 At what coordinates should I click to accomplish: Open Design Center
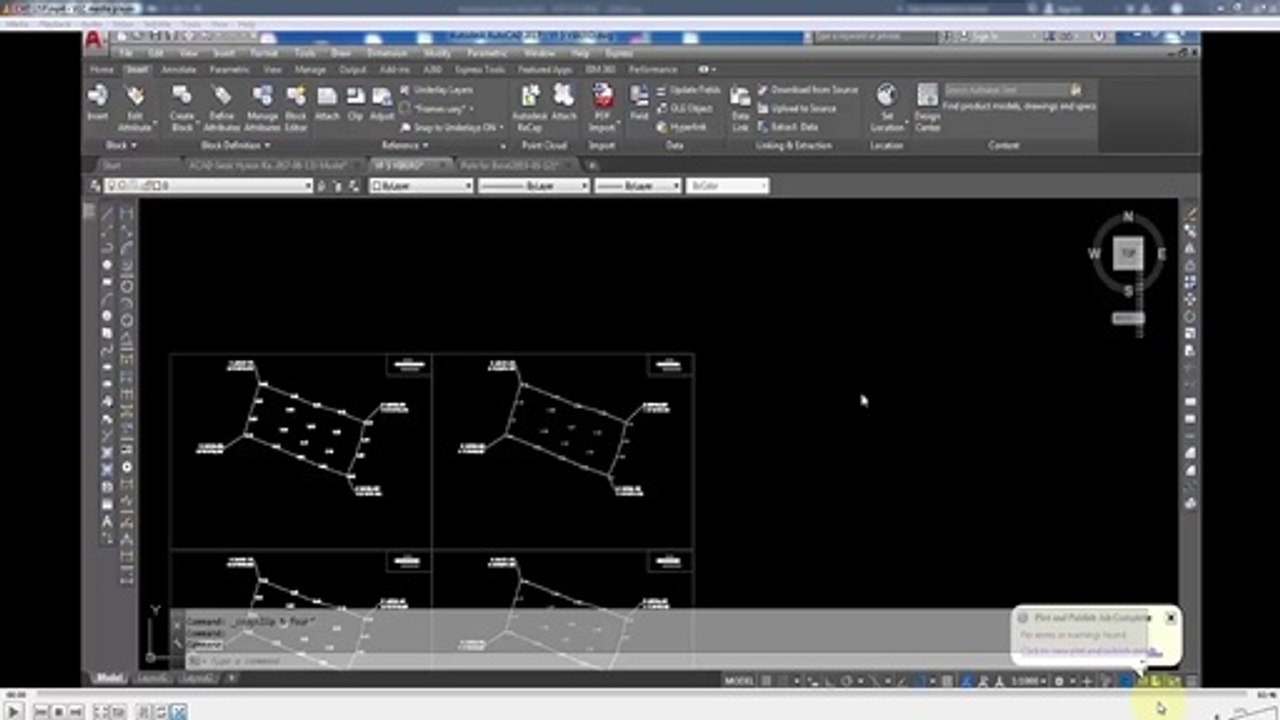(x=927, y=107)
